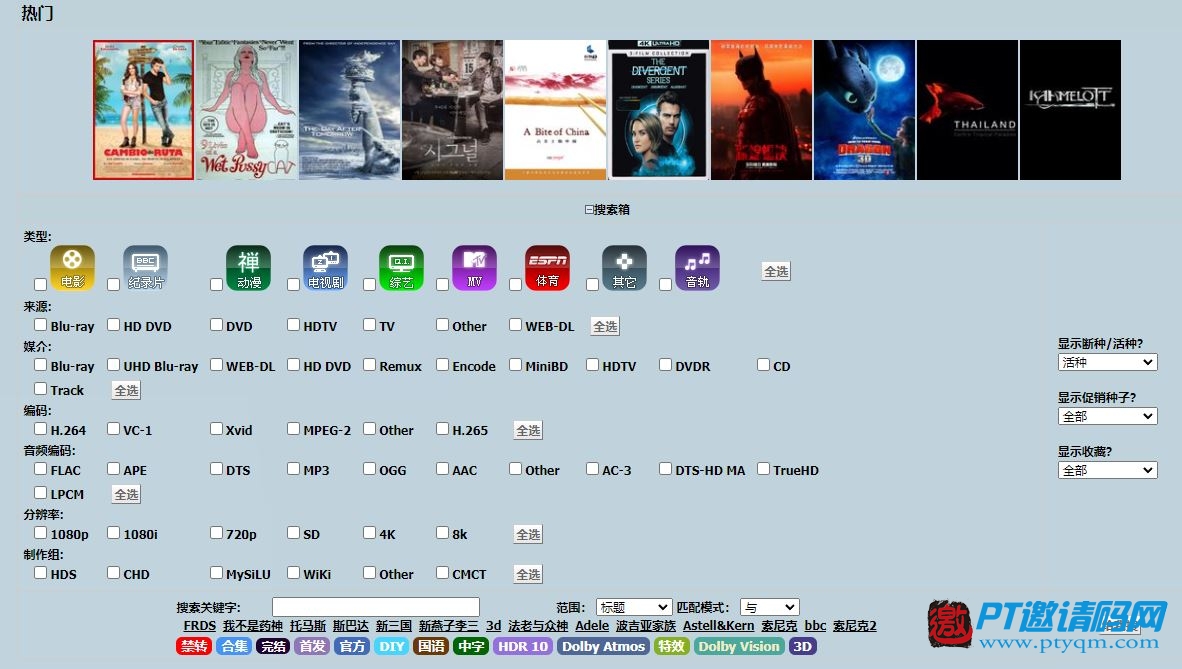
Task: Check the Track medium checkbox
Action: click(x=41, y=389)
